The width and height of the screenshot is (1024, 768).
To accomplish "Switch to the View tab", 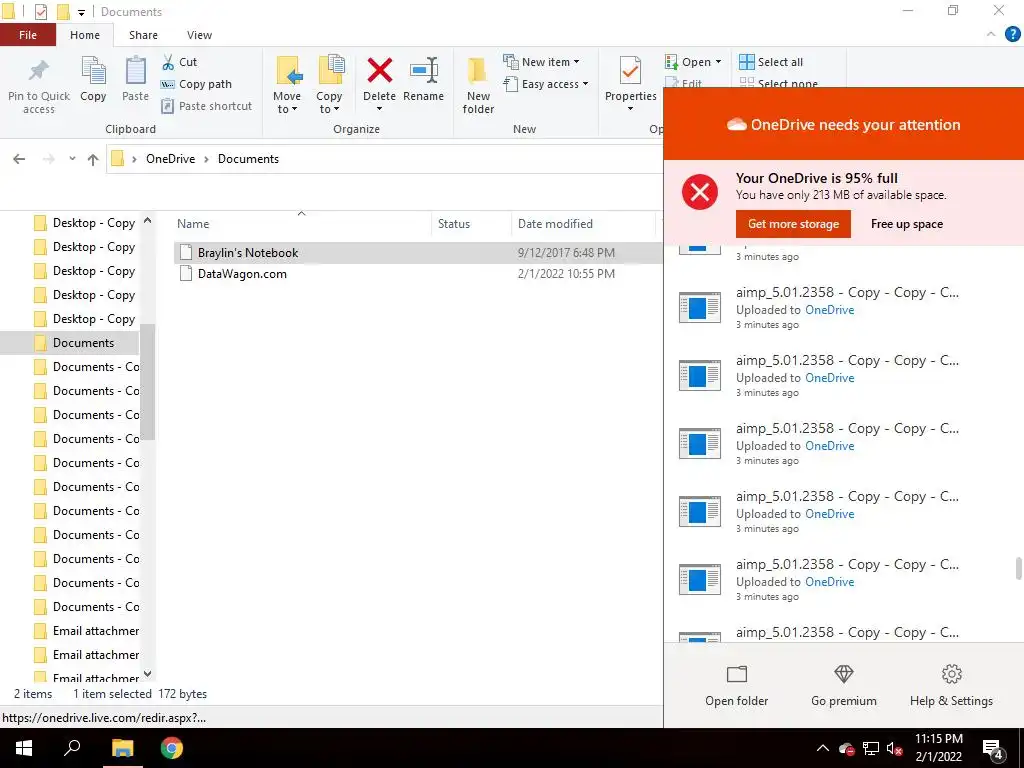I will tap(199, 35).
